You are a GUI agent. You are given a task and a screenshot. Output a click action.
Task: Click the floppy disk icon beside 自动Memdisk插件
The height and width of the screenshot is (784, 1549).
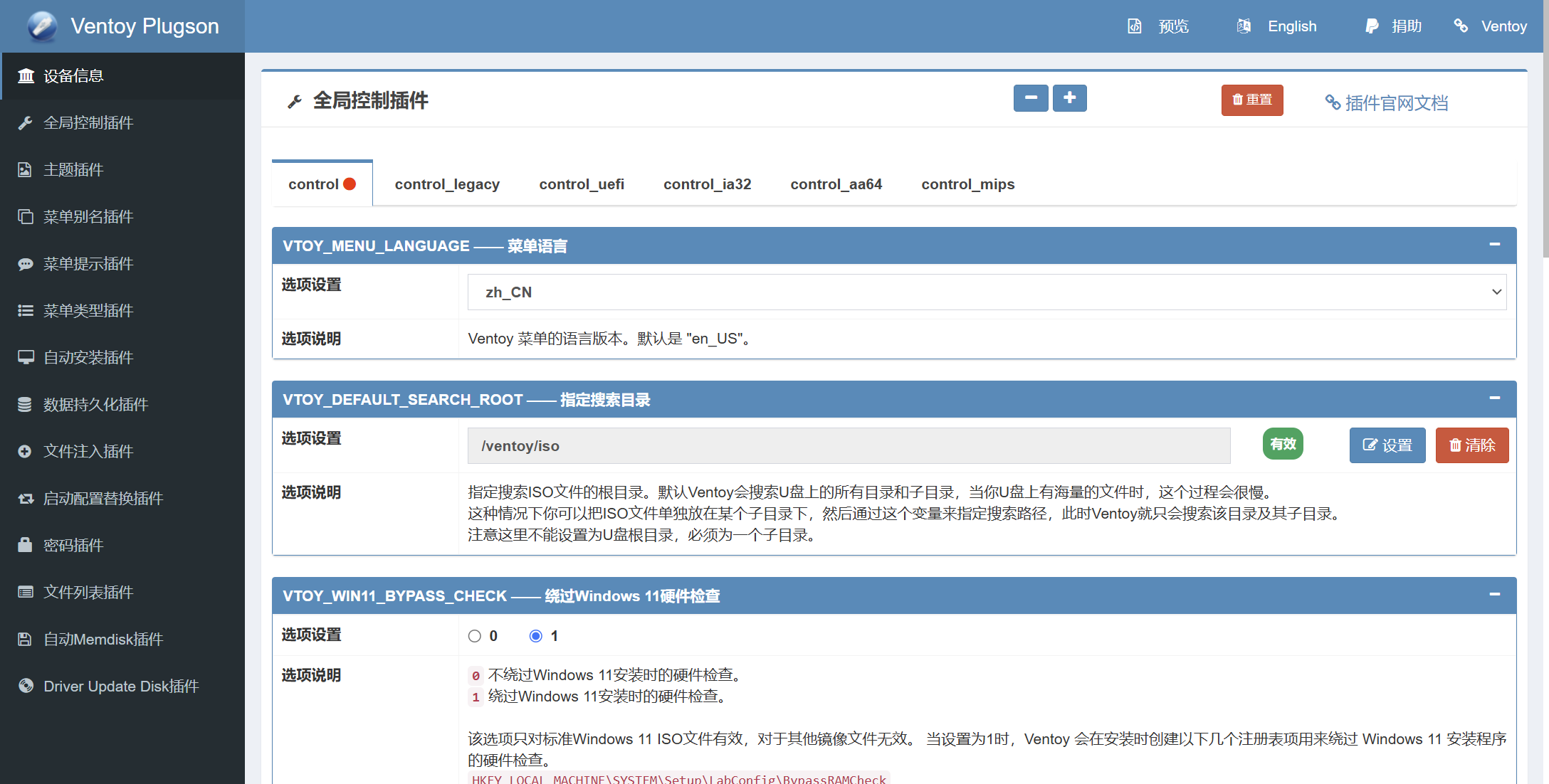[x=25, y=639]
